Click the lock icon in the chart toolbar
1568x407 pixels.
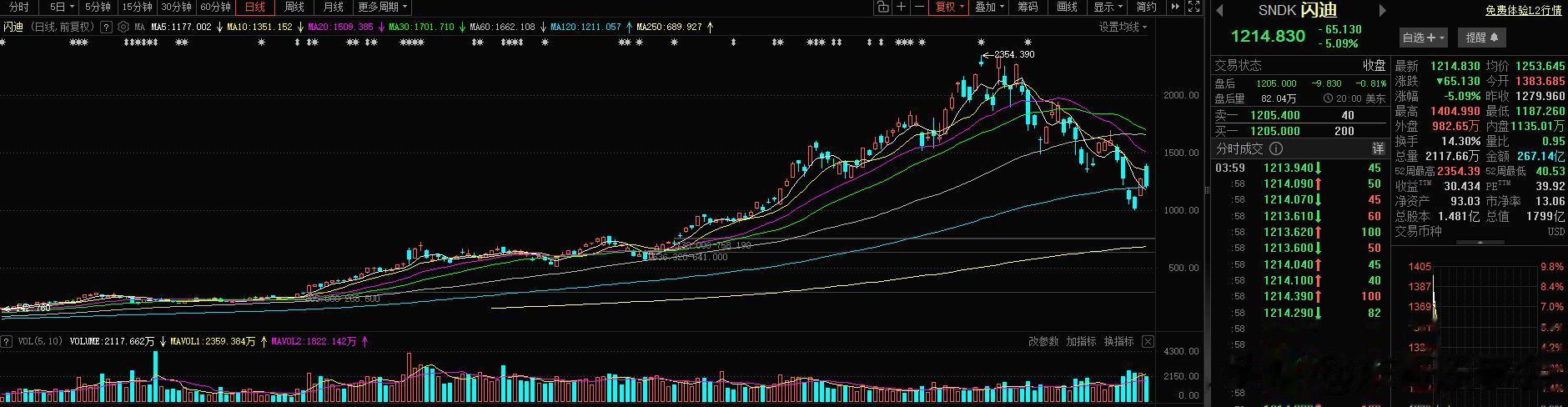[882, 7]
